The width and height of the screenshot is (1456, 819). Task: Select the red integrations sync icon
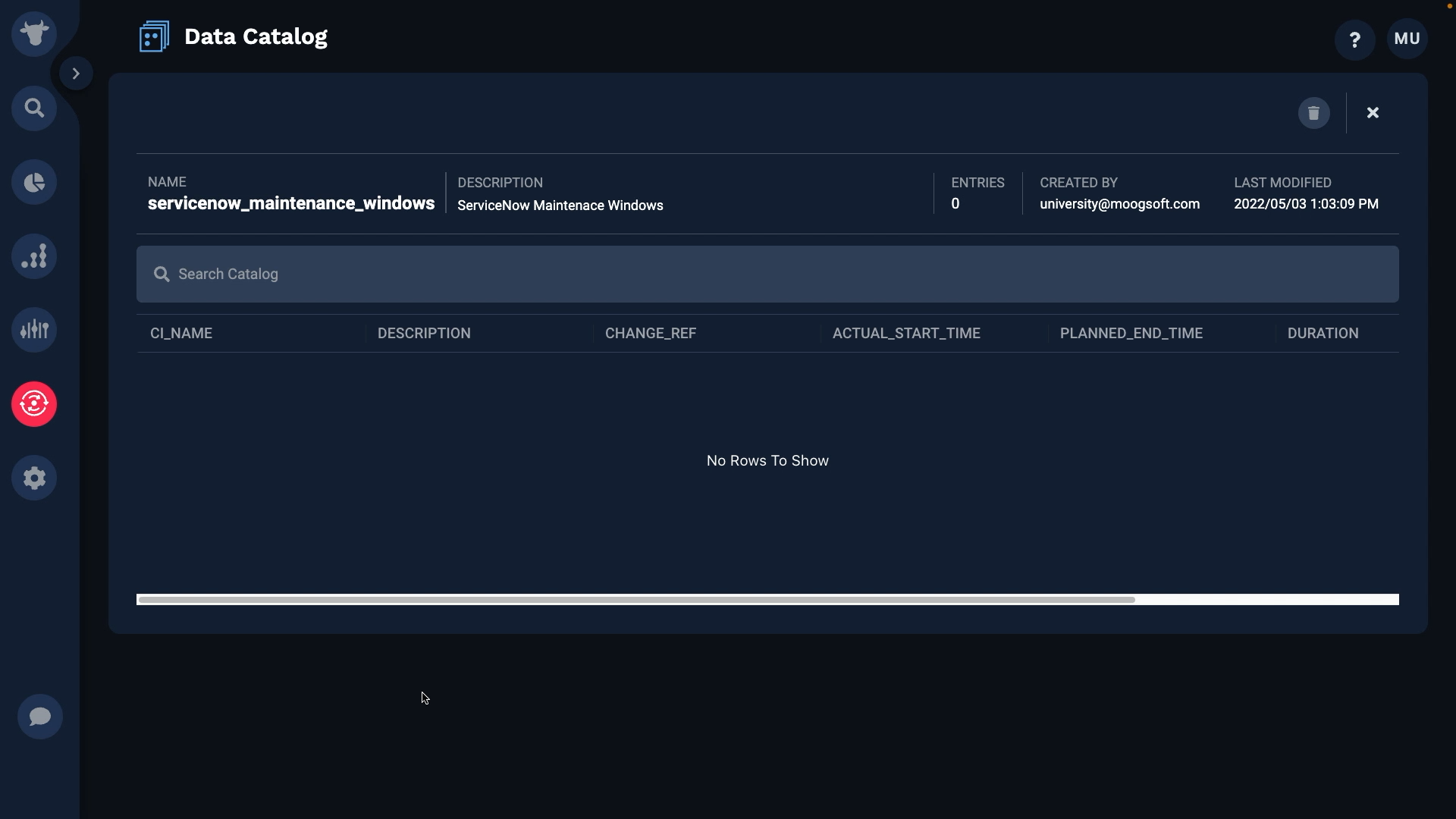point(34,404)
